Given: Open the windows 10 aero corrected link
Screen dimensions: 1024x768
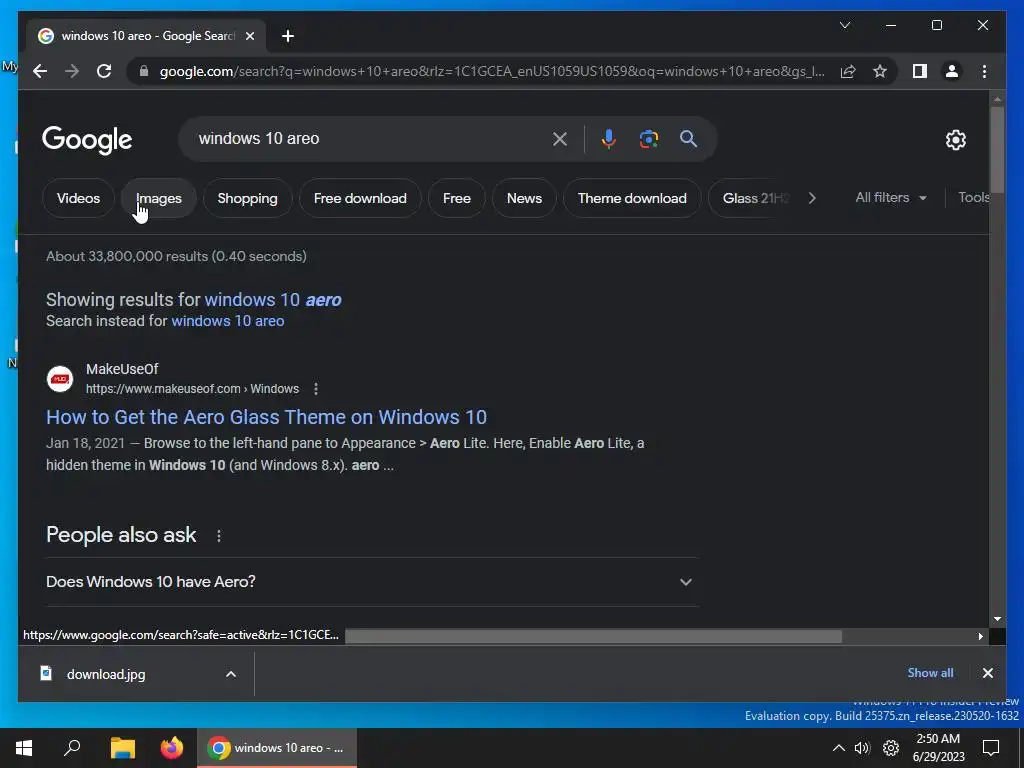Looking at the screenshot, I should click(x=273, y=300).
